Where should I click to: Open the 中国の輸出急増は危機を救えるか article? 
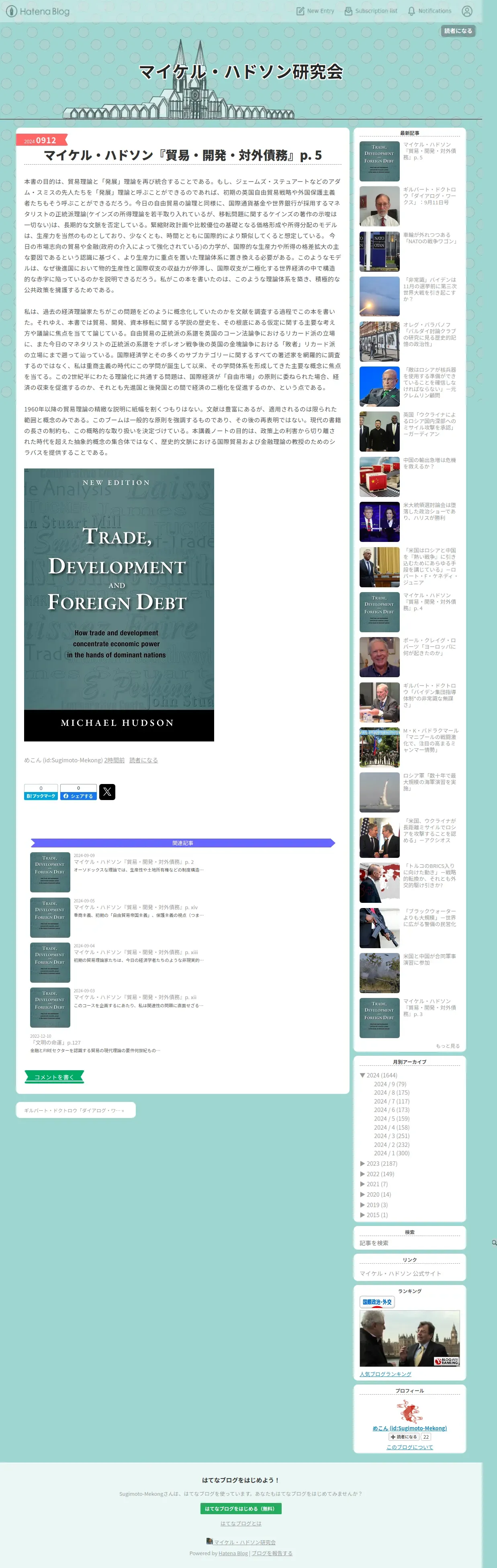pos(430,463)
